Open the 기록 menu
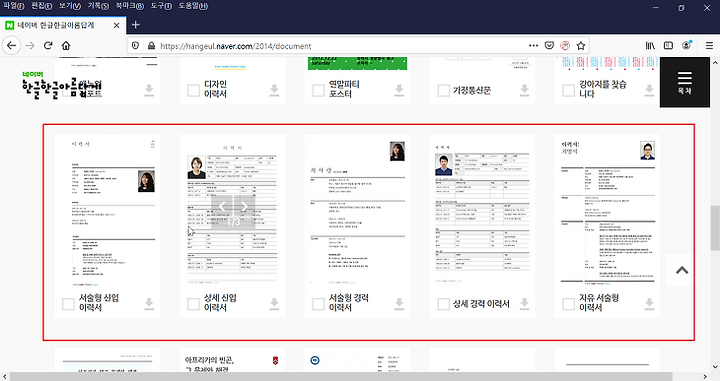This screenshot has width=720, height=381. coord(98,6)
